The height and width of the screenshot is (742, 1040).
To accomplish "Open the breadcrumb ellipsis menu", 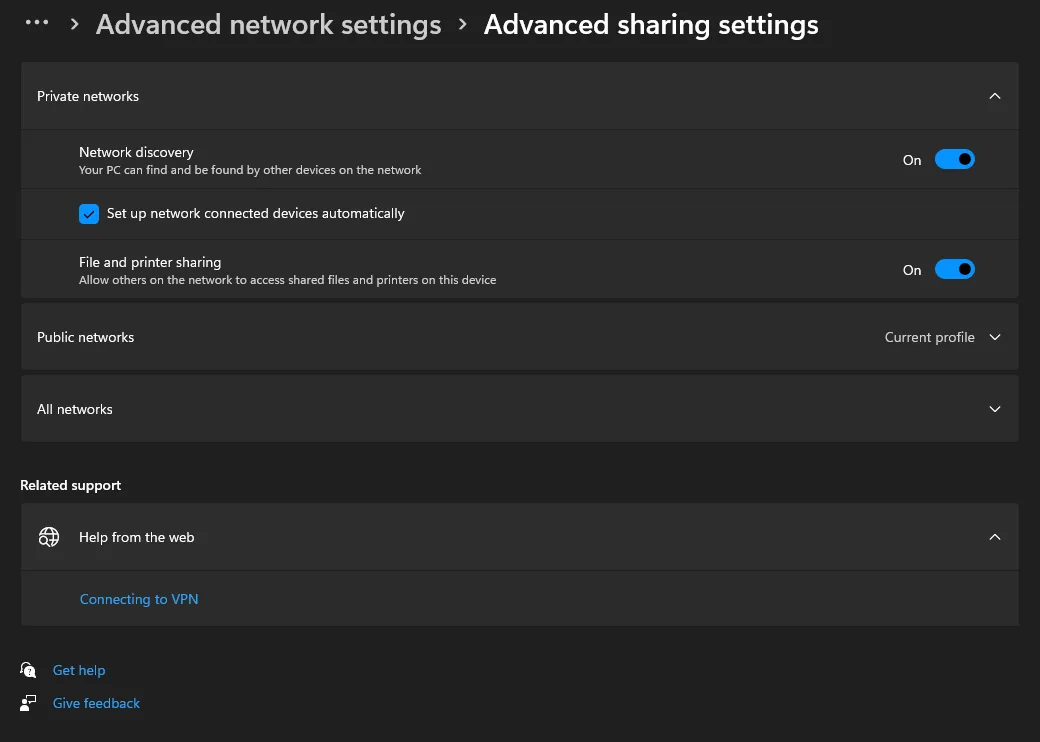I will [x=36, y=23].
